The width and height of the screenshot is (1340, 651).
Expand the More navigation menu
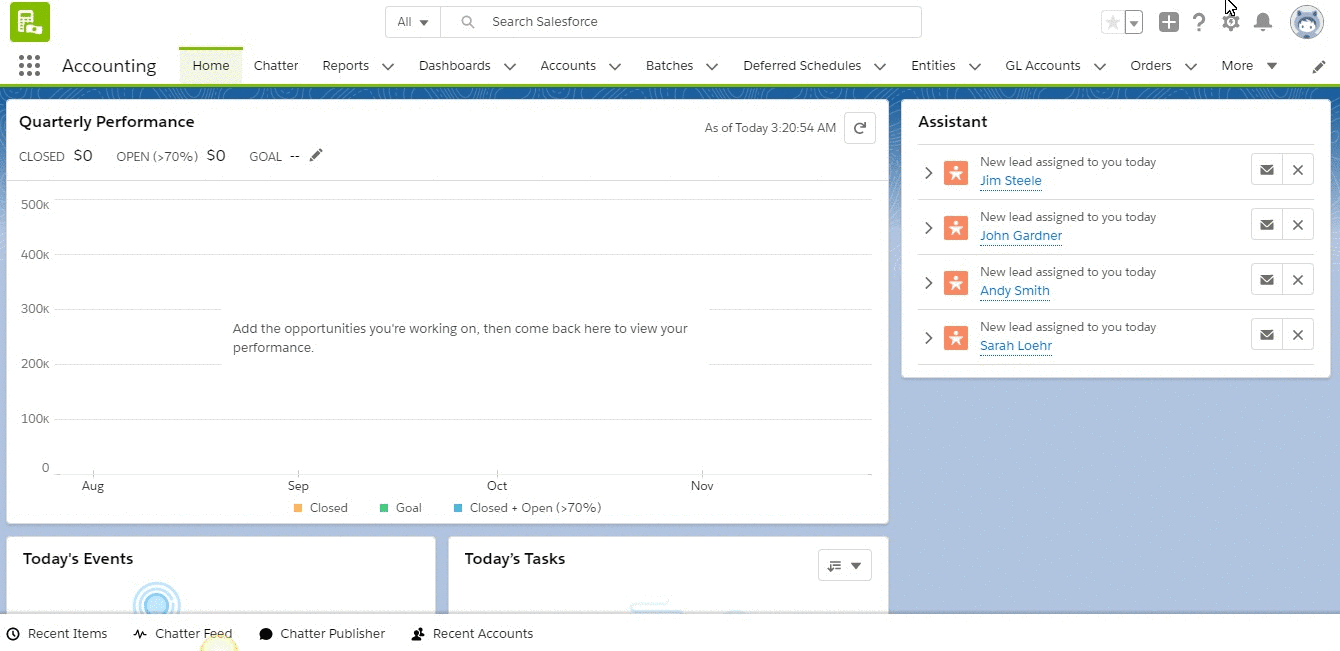[x=1249, y=66]
